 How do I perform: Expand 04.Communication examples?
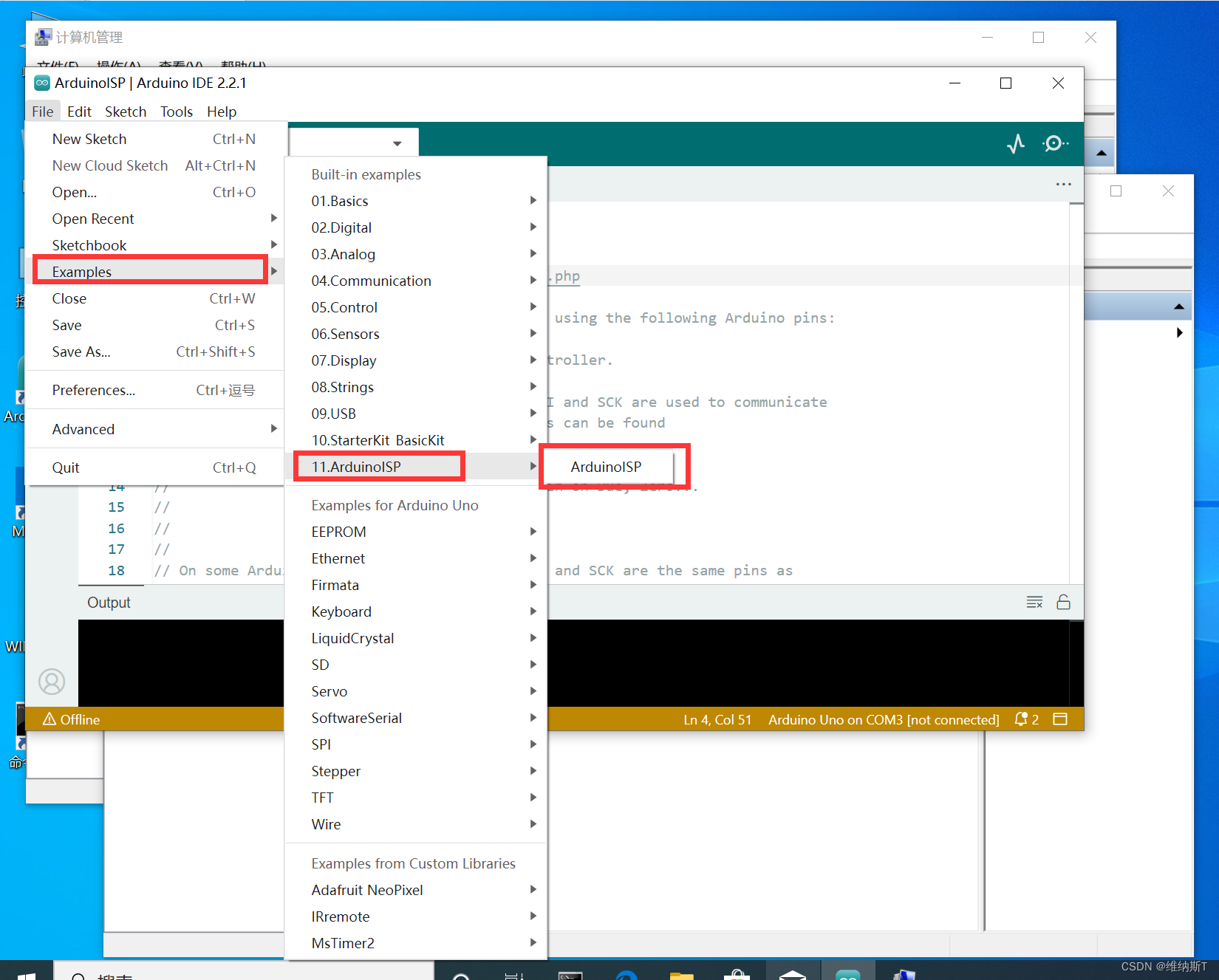coord(416,281)
